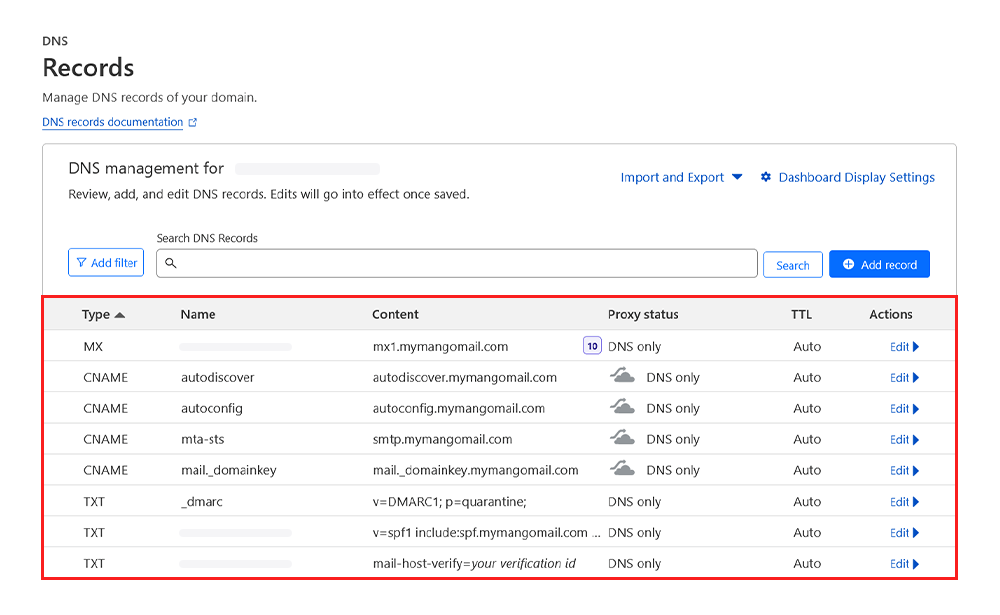Select the autoconfig name cell
The image size is (1000, 615).
212,409
